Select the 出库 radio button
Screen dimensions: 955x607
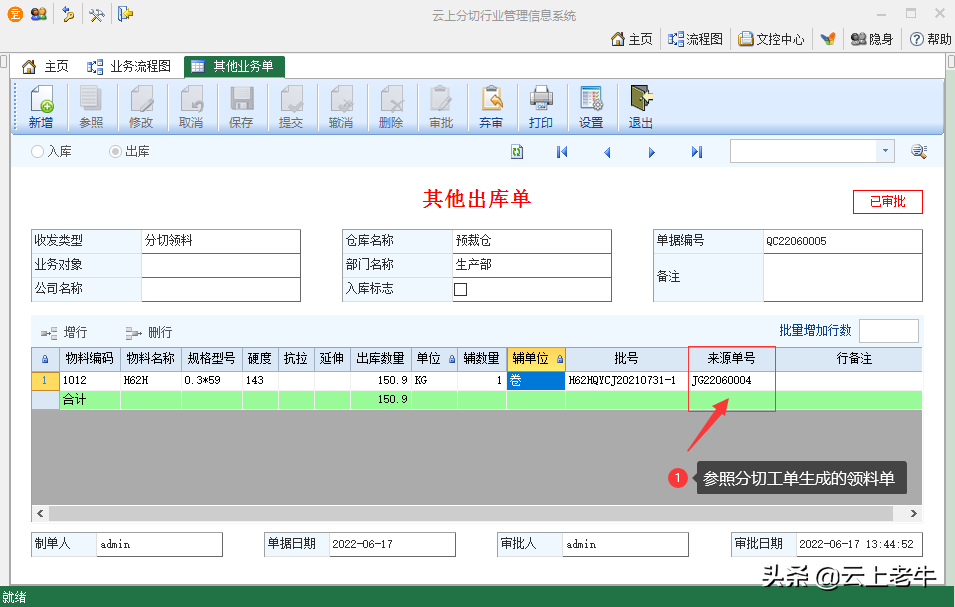pos(116,152)
